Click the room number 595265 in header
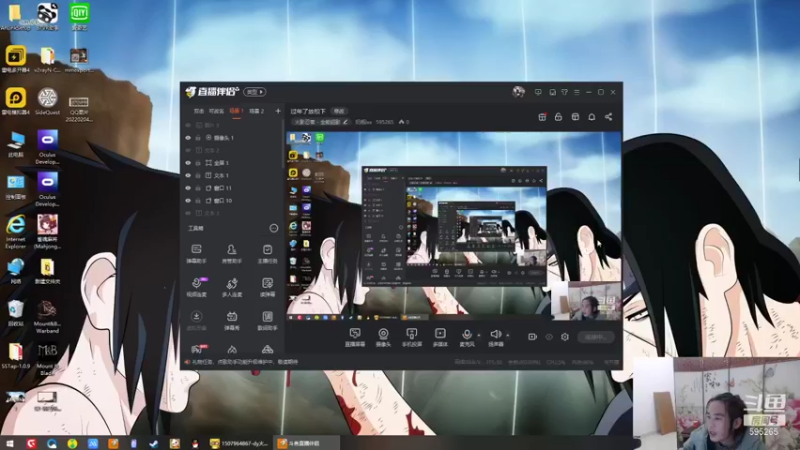The height and width of the screenshot is (450, 800). coord(385,122)
